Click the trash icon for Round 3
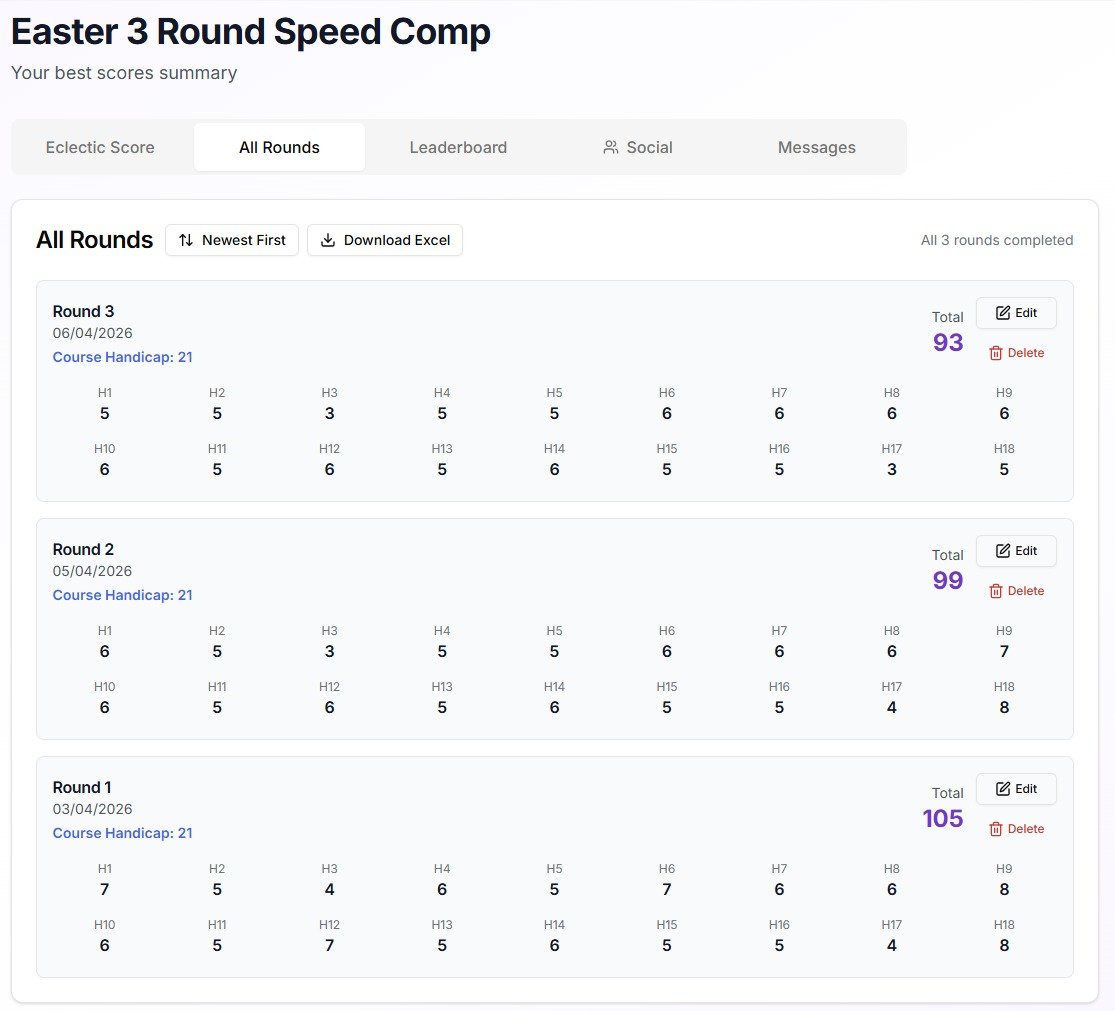The height and width of the screenshot is (1011, 1115). click(x=996, y=353)
